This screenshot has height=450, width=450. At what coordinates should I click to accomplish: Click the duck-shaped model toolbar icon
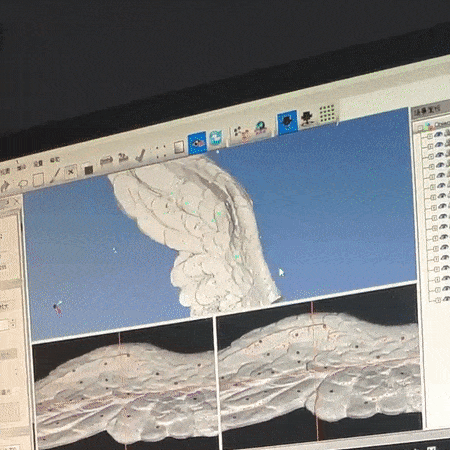(x=123, y=157)
